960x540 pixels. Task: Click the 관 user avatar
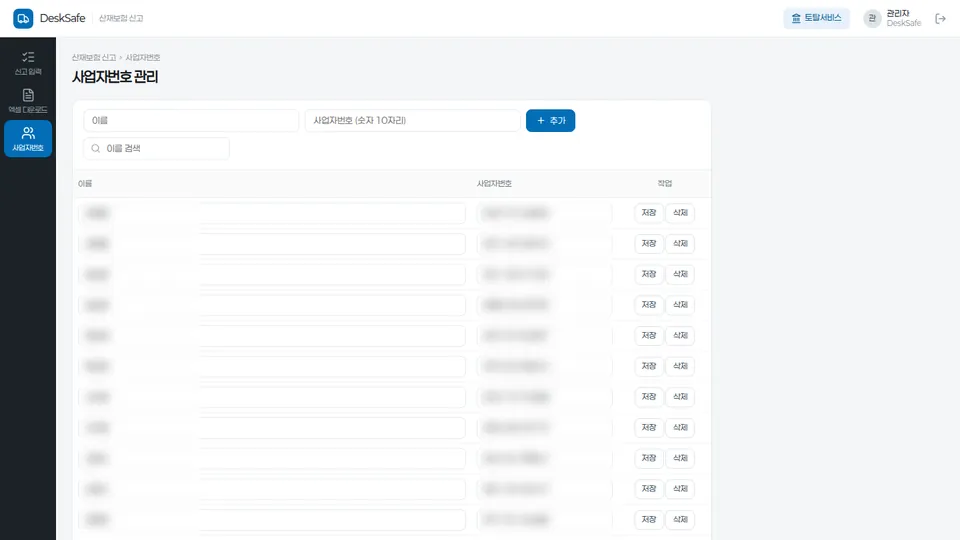(872, 18)
